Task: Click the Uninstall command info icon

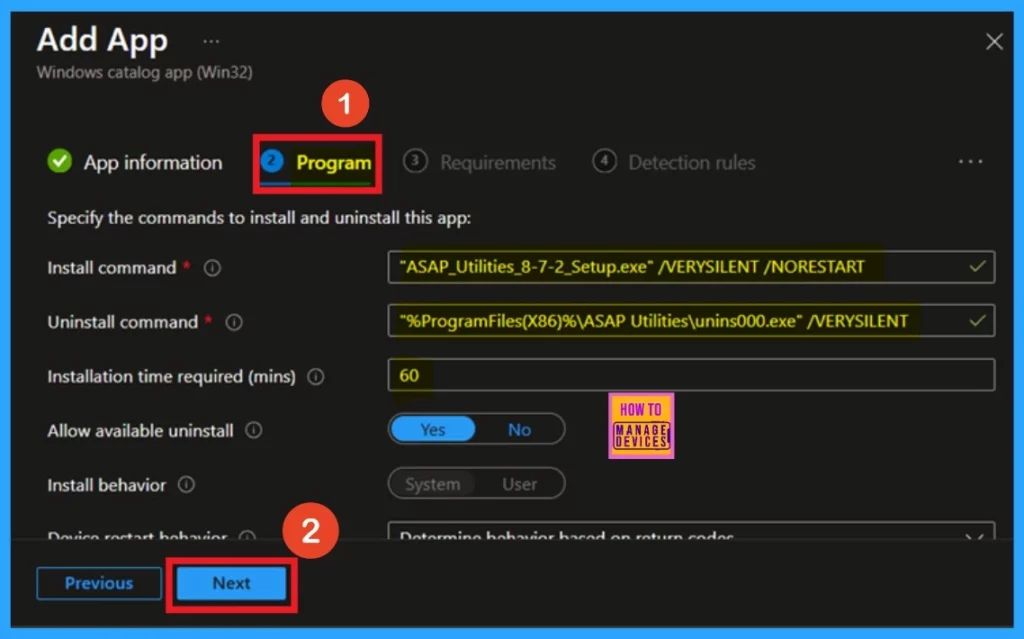Action: coord(234,322)
